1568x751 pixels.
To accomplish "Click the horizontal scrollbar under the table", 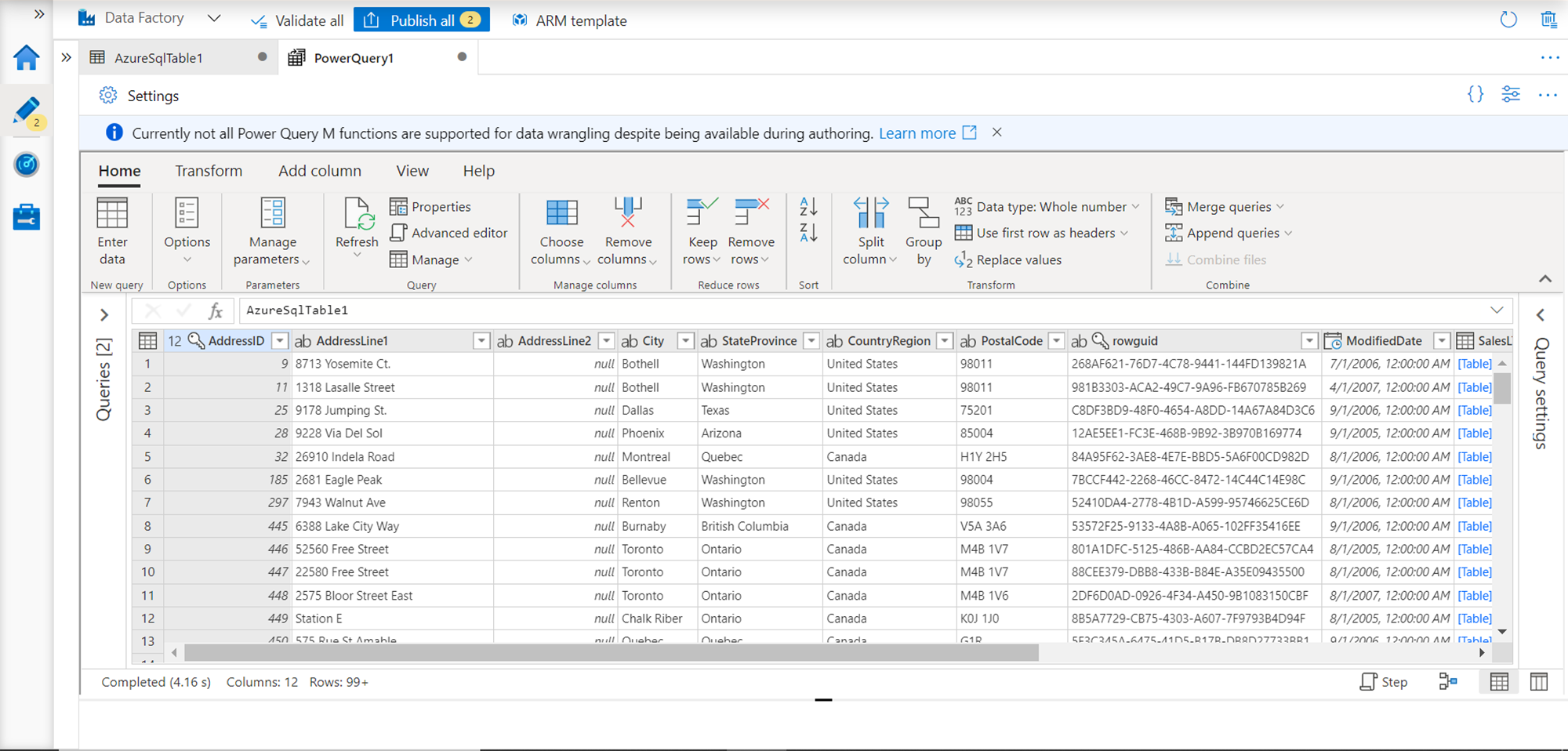I will tap(612, 652).
